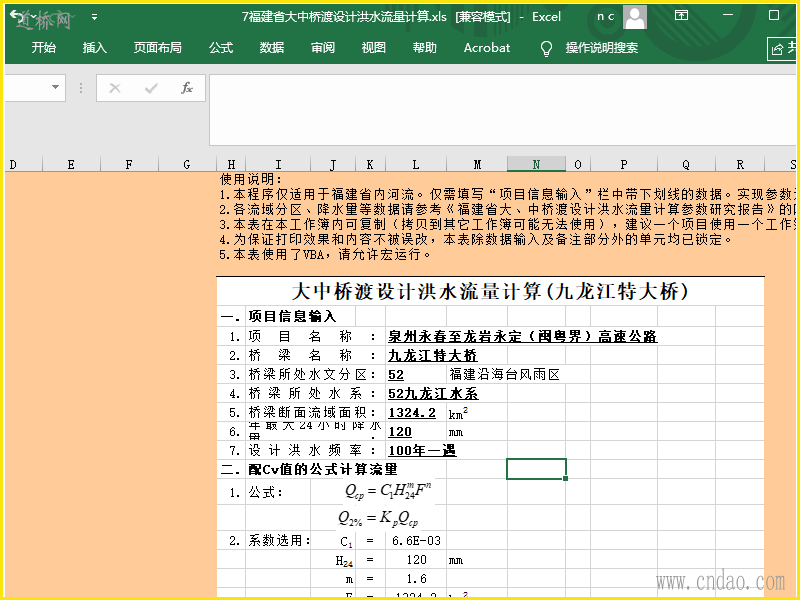Click the 系数选用 label cell

point(279,541)
